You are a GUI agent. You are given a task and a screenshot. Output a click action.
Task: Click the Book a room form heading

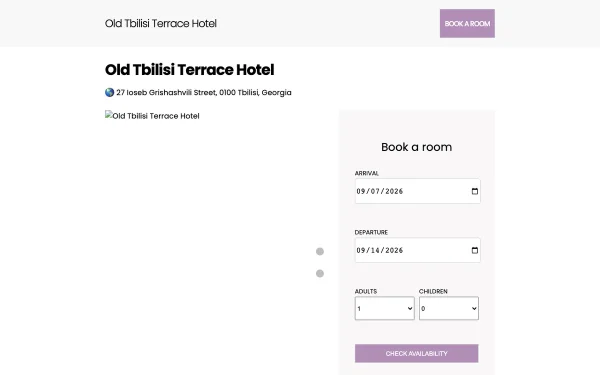point(416,147)
